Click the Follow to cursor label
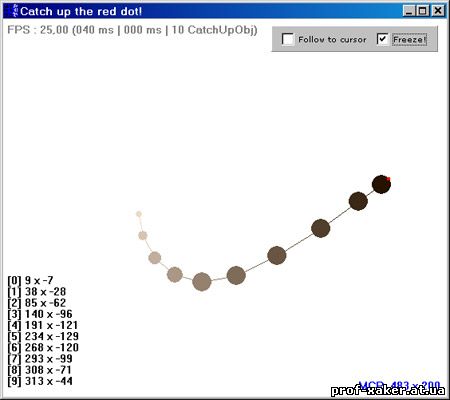450x400 pixels. [x=332, y=40]
